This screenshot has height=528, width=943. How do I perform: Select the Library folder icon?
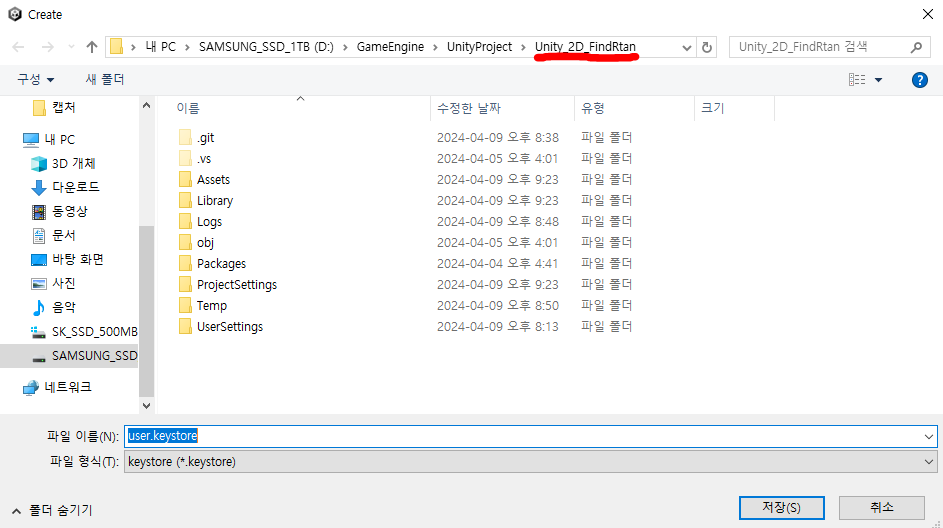pos(185,201)
